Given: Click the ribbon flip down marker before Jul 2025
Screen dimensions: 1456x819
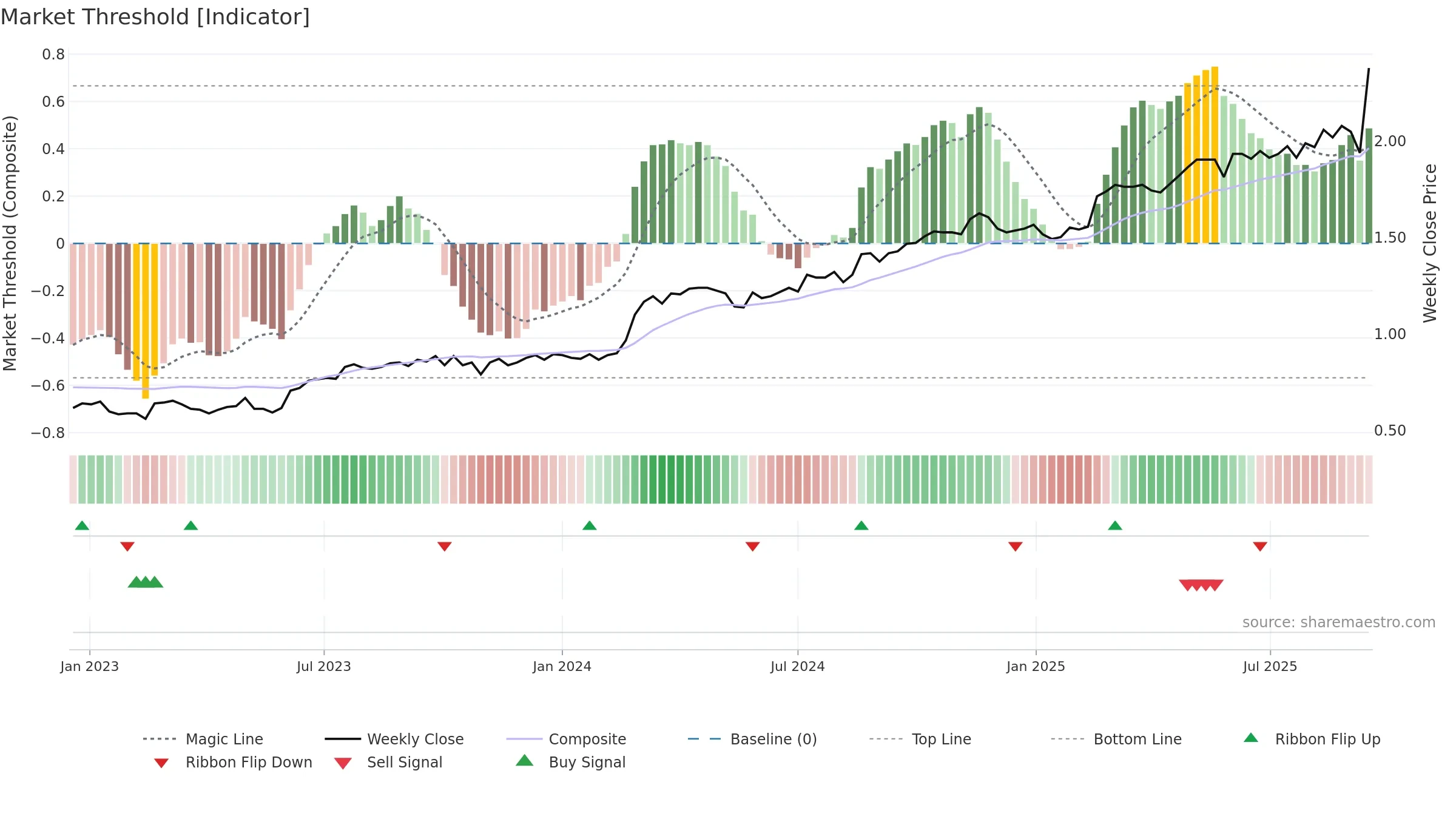Looking at the screenshot, I should (1259, 547).
